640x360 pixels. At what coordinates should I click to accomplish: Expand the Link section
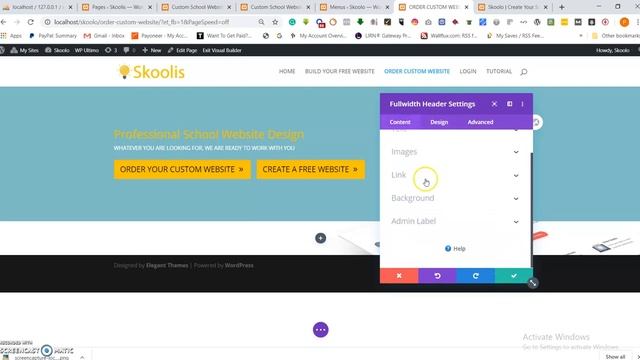tap(456, 175)
